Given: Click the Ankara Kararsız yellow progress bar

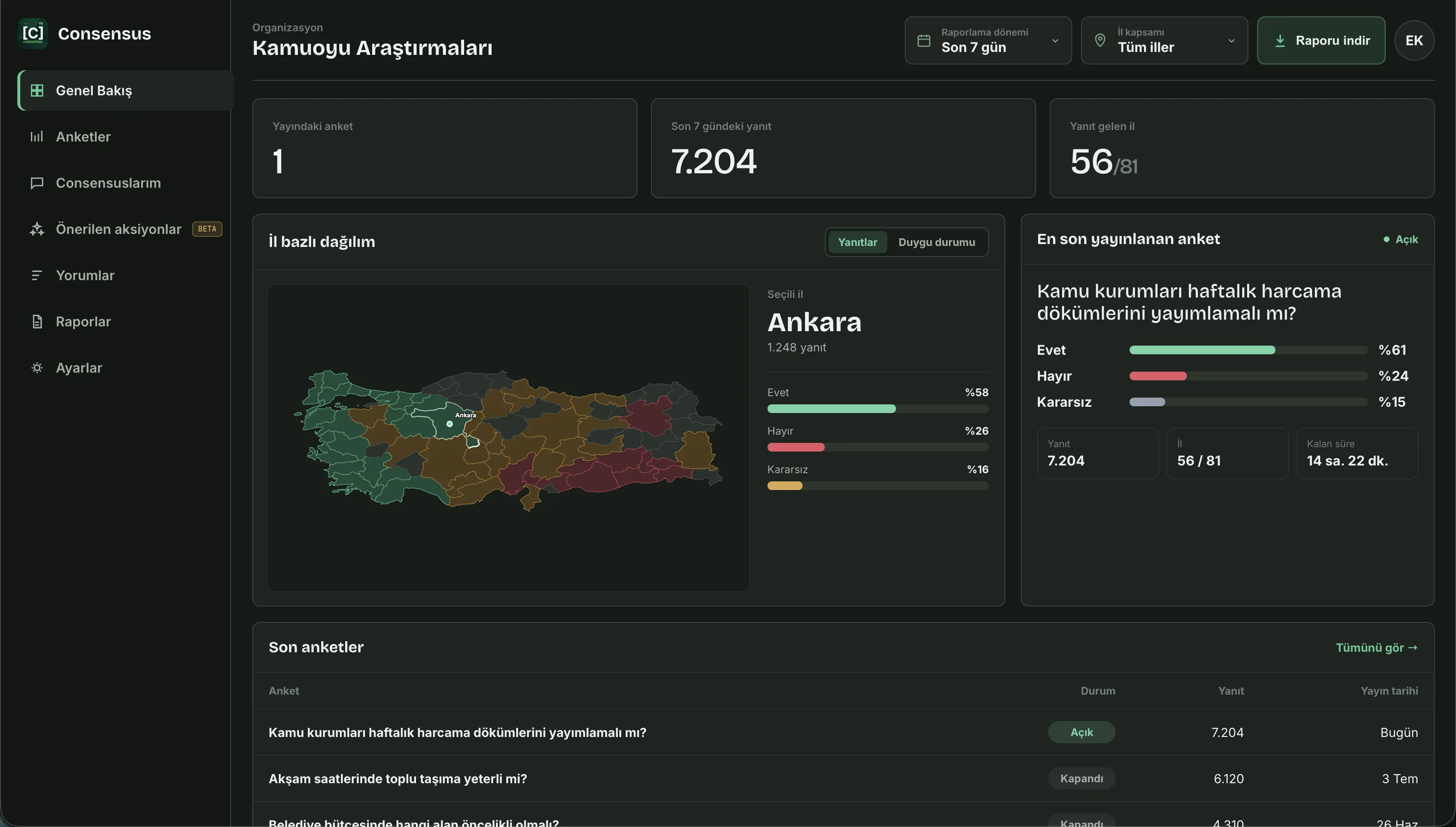Looking at the screenshot, I should coord(784,486).
